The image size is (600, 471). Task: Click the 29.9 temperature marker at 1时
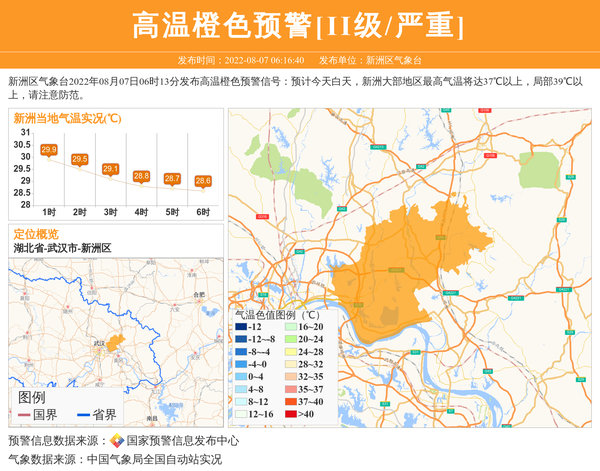coord(49,150)
